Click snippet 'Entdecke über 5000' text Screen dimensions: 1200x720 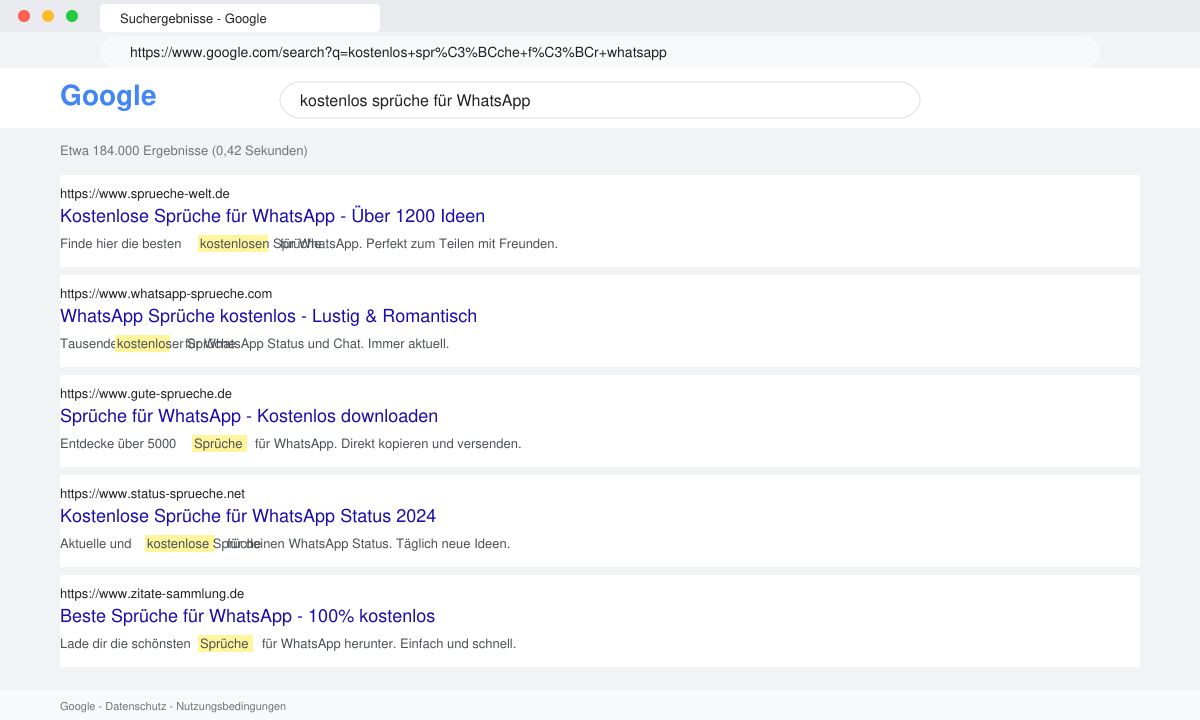coord(118,444)
